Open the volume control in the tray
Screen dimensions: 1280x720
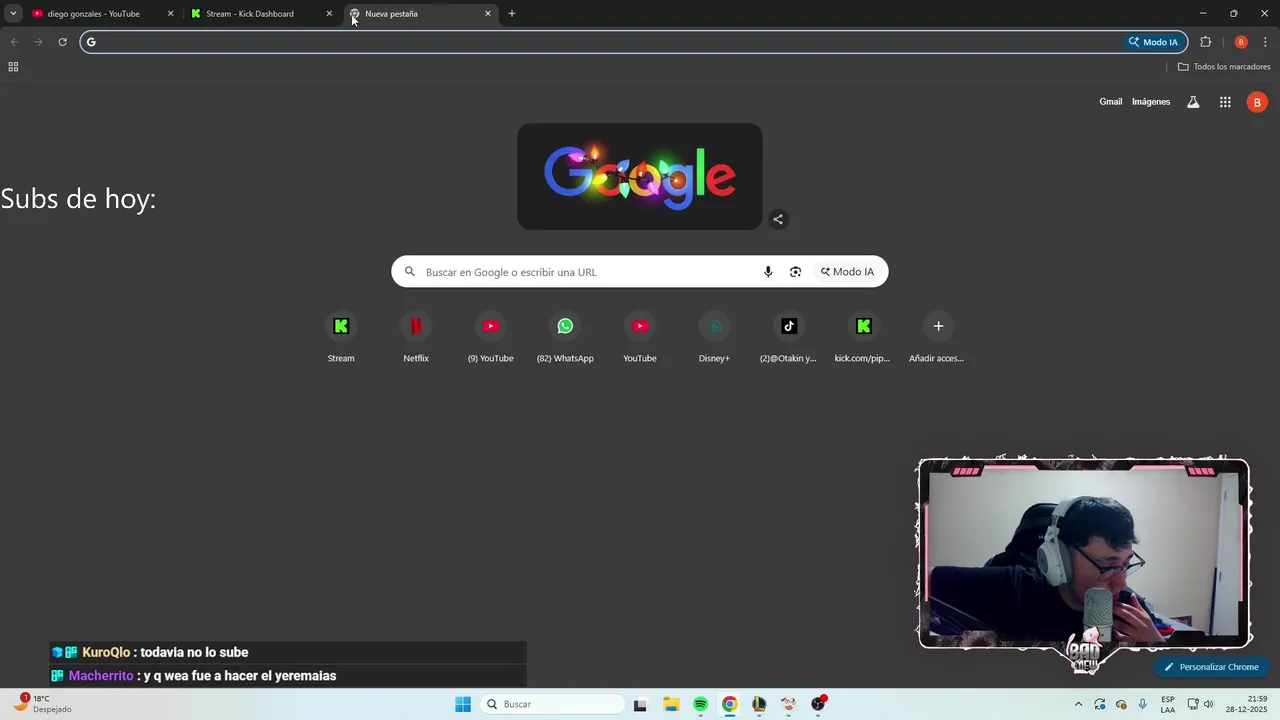tap(1208, 704)
